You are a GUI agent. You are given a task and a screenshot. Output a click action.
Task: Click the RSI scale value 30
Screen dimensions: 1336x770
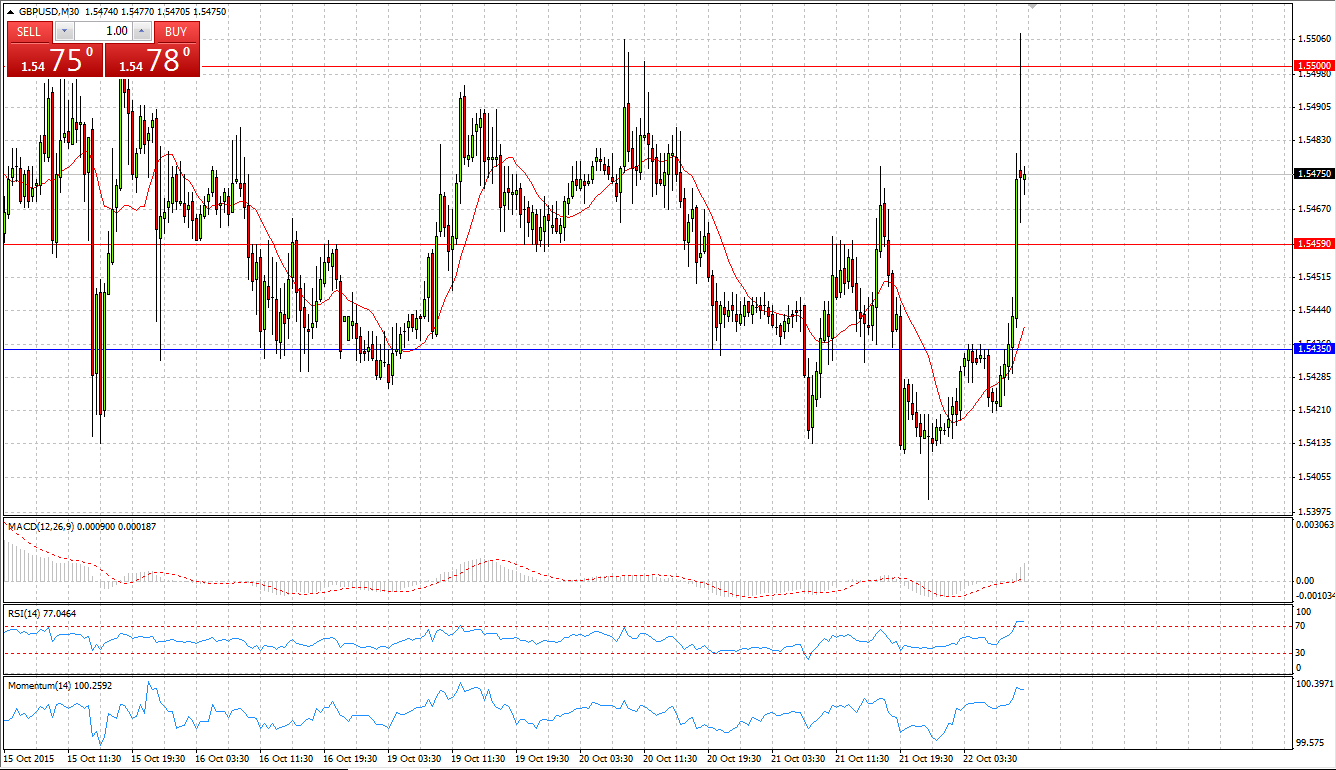(1302, 653)
